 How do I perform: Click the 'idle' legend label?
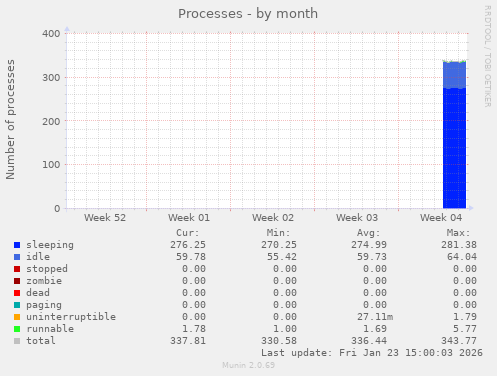tap(38, 257)
